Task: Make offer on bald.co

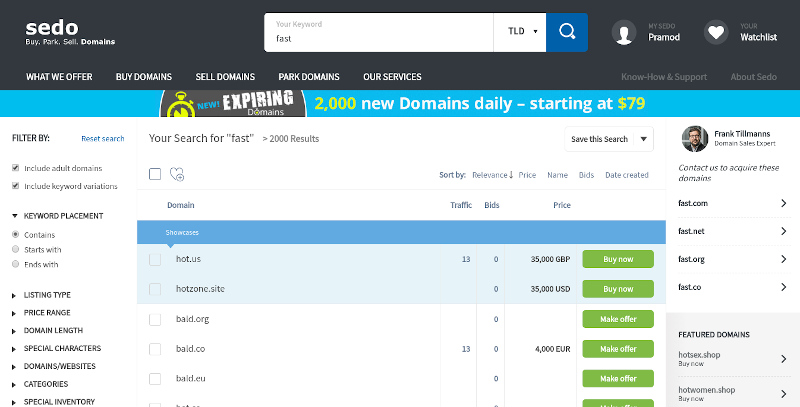Action: (x=618, y=349)
